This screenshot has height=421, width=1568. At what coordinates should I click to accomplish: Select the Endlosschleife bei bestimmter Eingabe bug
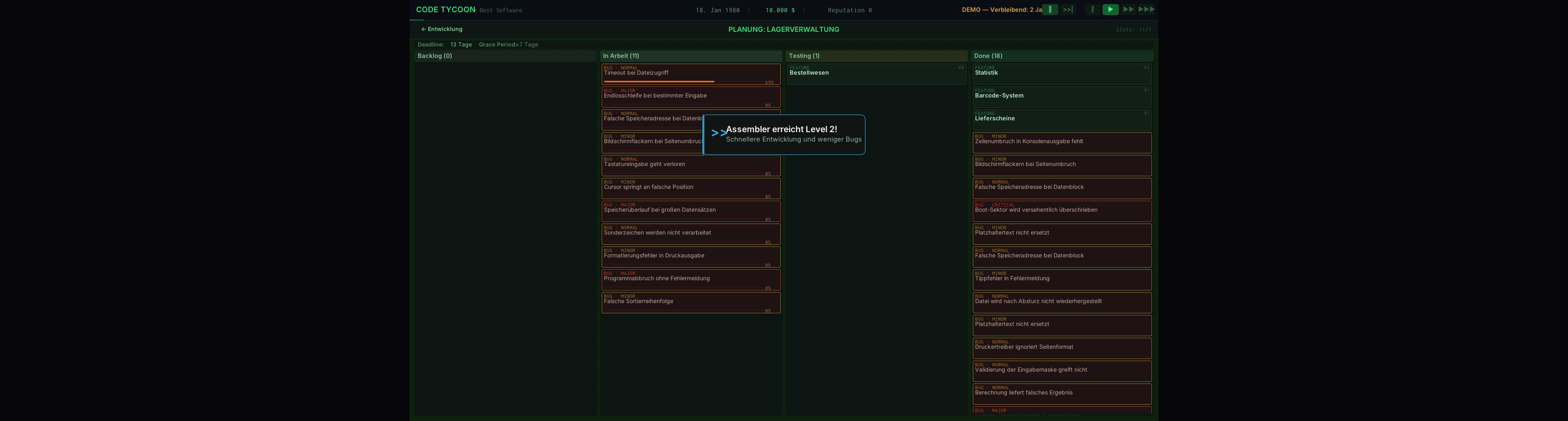coord(690,97)
